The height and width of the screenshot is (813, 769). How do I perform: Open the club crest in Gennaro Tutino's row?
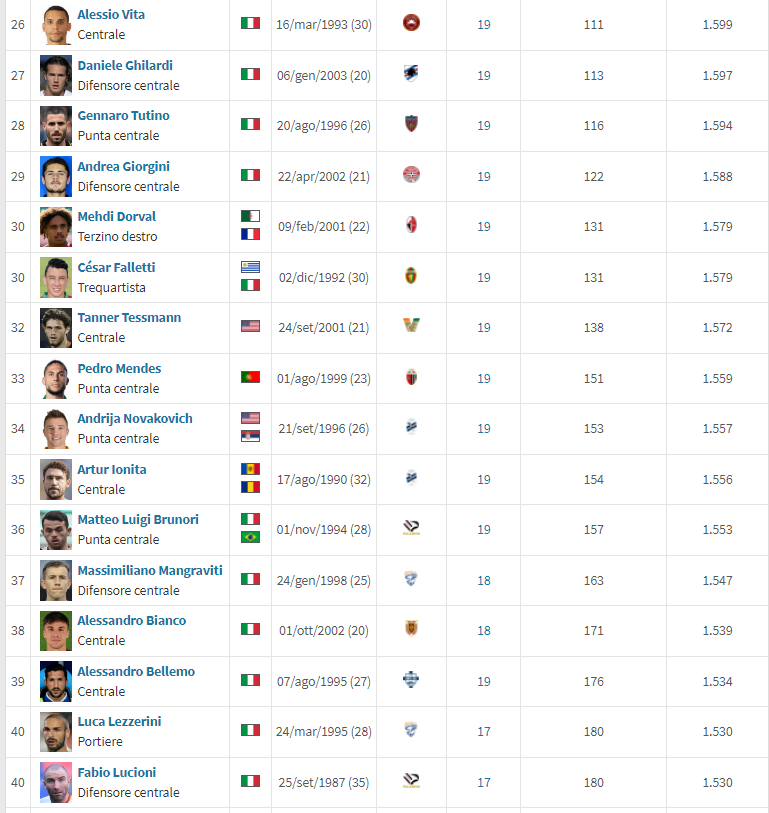[x=411, y=125]
